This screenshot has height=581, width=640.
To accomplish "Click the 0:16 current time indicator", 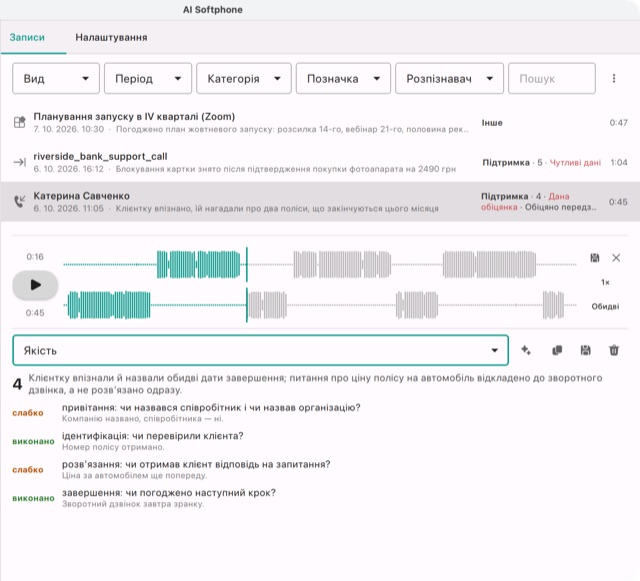I will pyautogui.click(x=35, y=256).
